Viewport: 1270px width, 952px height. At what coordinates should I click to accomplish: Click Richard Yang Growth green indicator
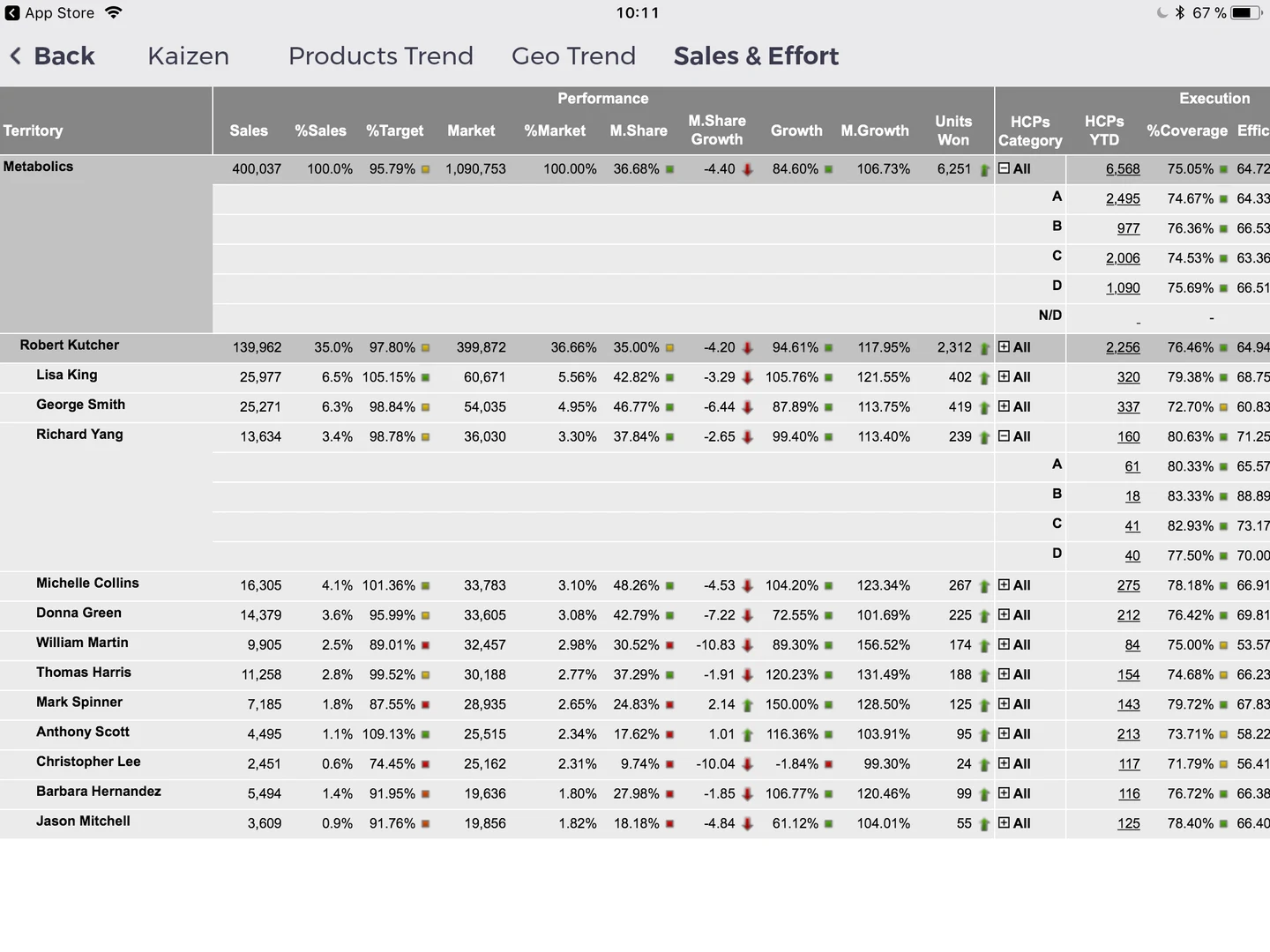828,437
